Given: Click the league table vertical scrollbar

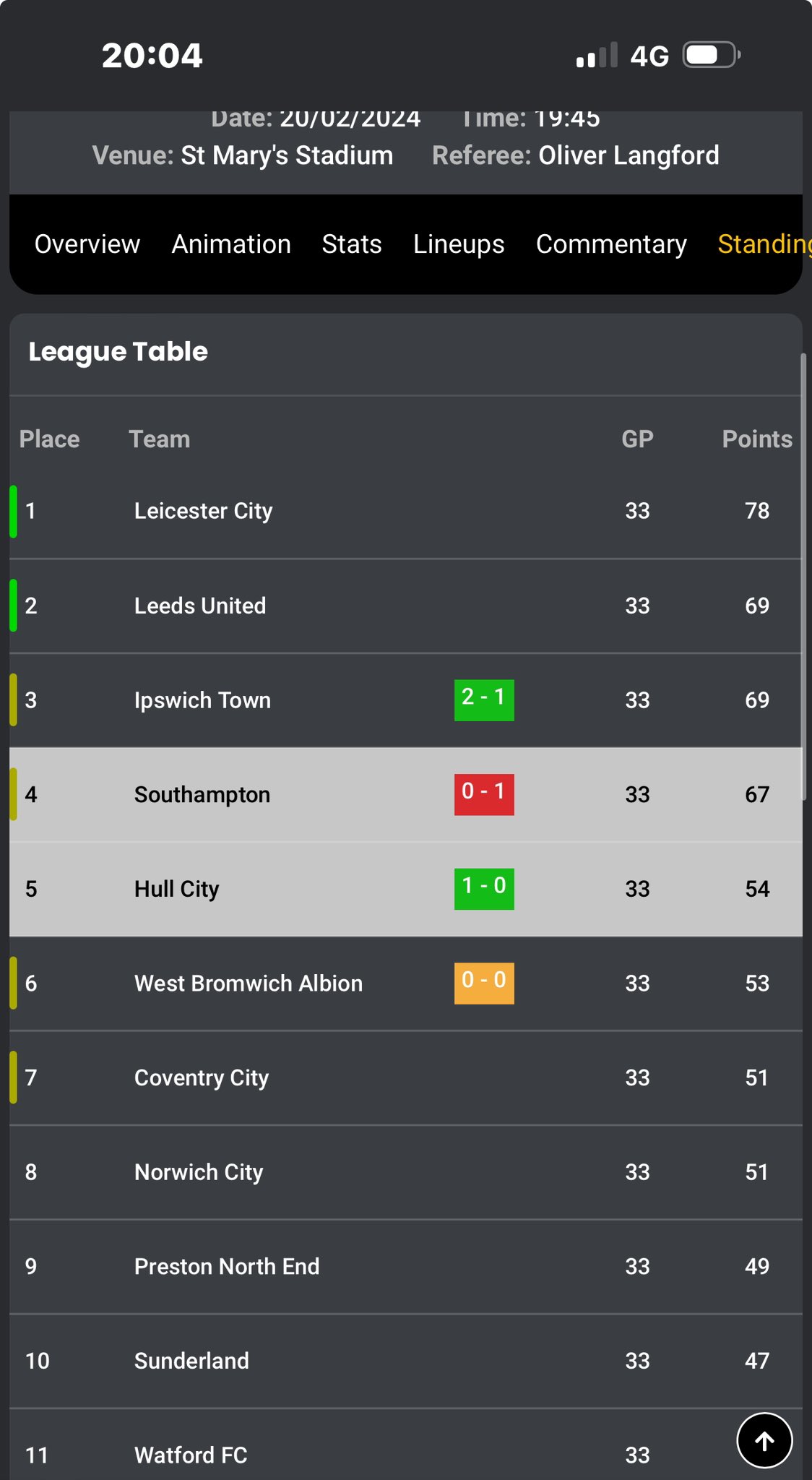Looking at the screenshot, I should (803, 577).
